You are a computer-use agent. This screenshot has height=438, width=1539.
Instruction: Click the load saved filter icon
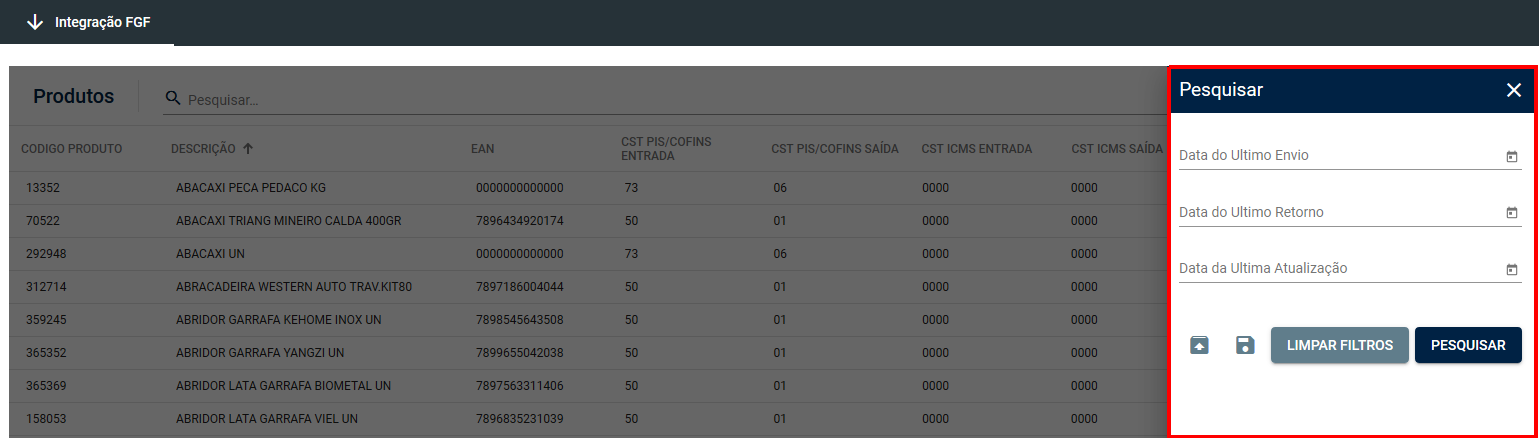pyautogui.click(x=1199, y=345)
